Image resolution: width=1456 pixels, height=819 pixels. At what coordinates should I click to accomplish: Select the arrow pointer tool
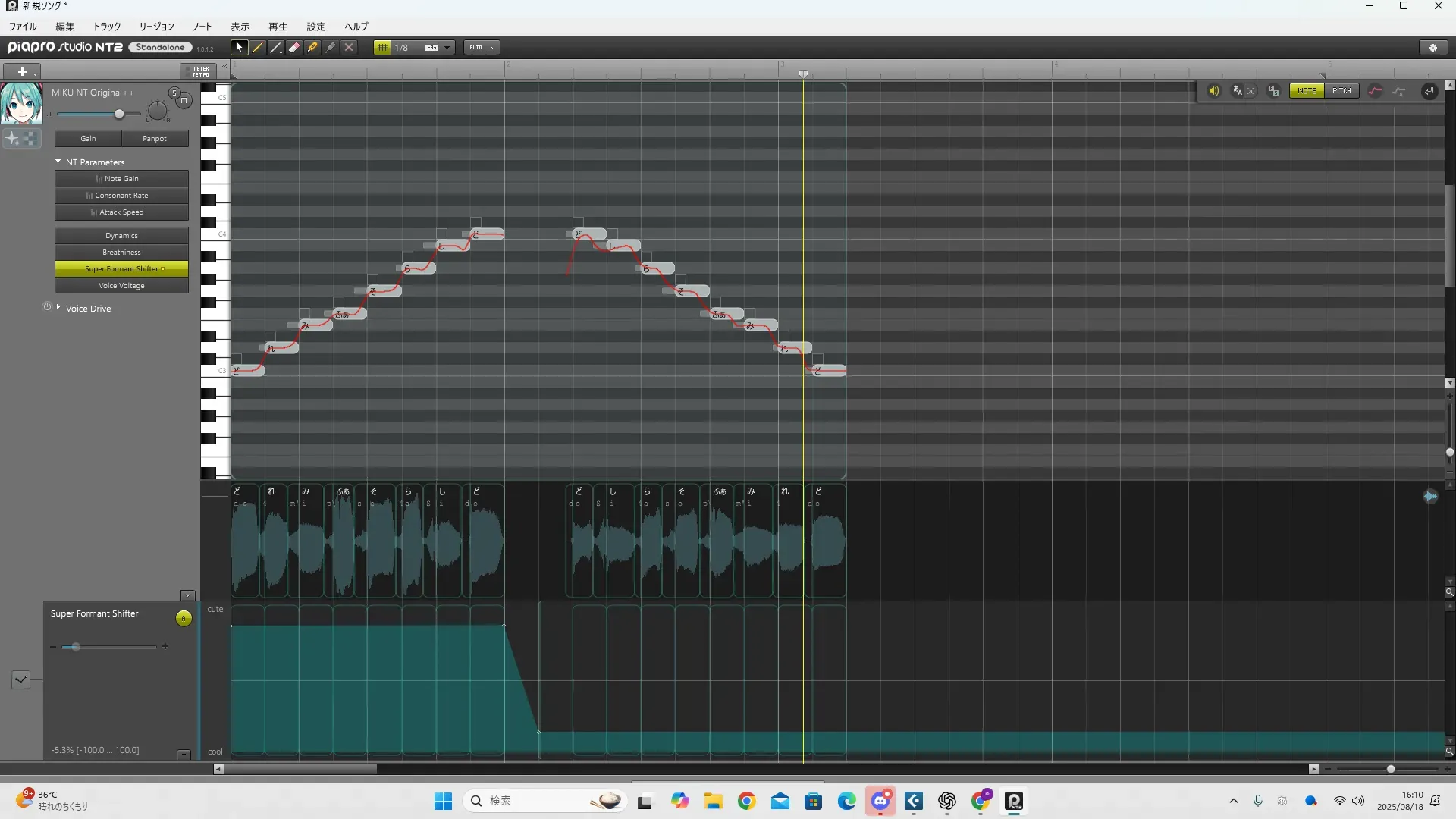tap(239, 47)
